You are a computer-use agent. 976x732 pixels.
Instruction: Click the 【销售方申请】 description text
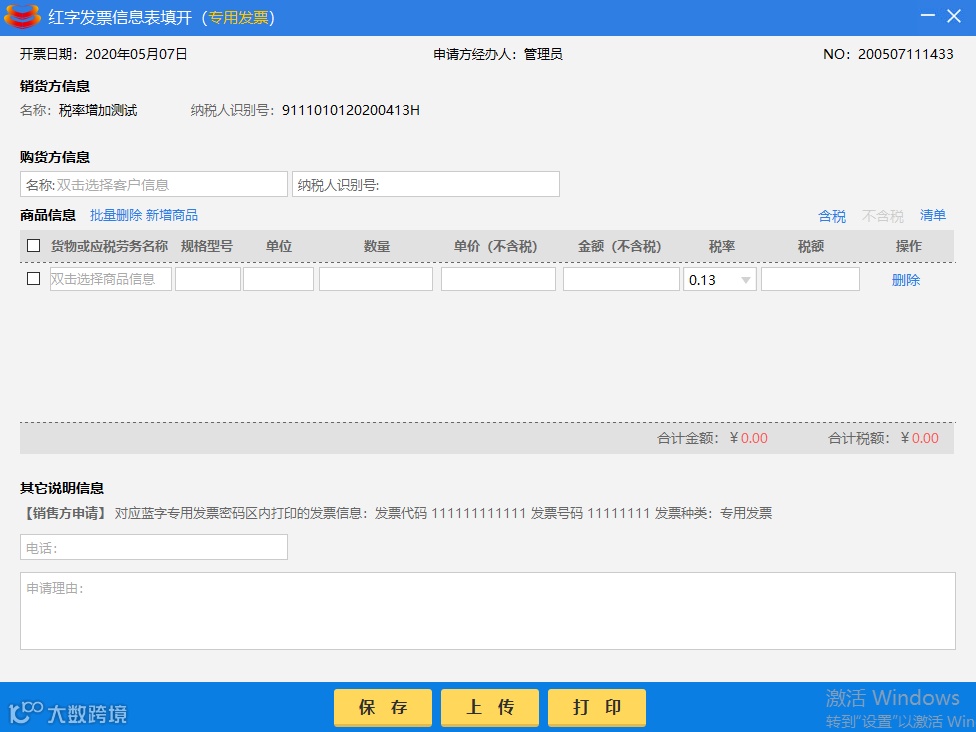pyautogui.click(x=396, y=514)
